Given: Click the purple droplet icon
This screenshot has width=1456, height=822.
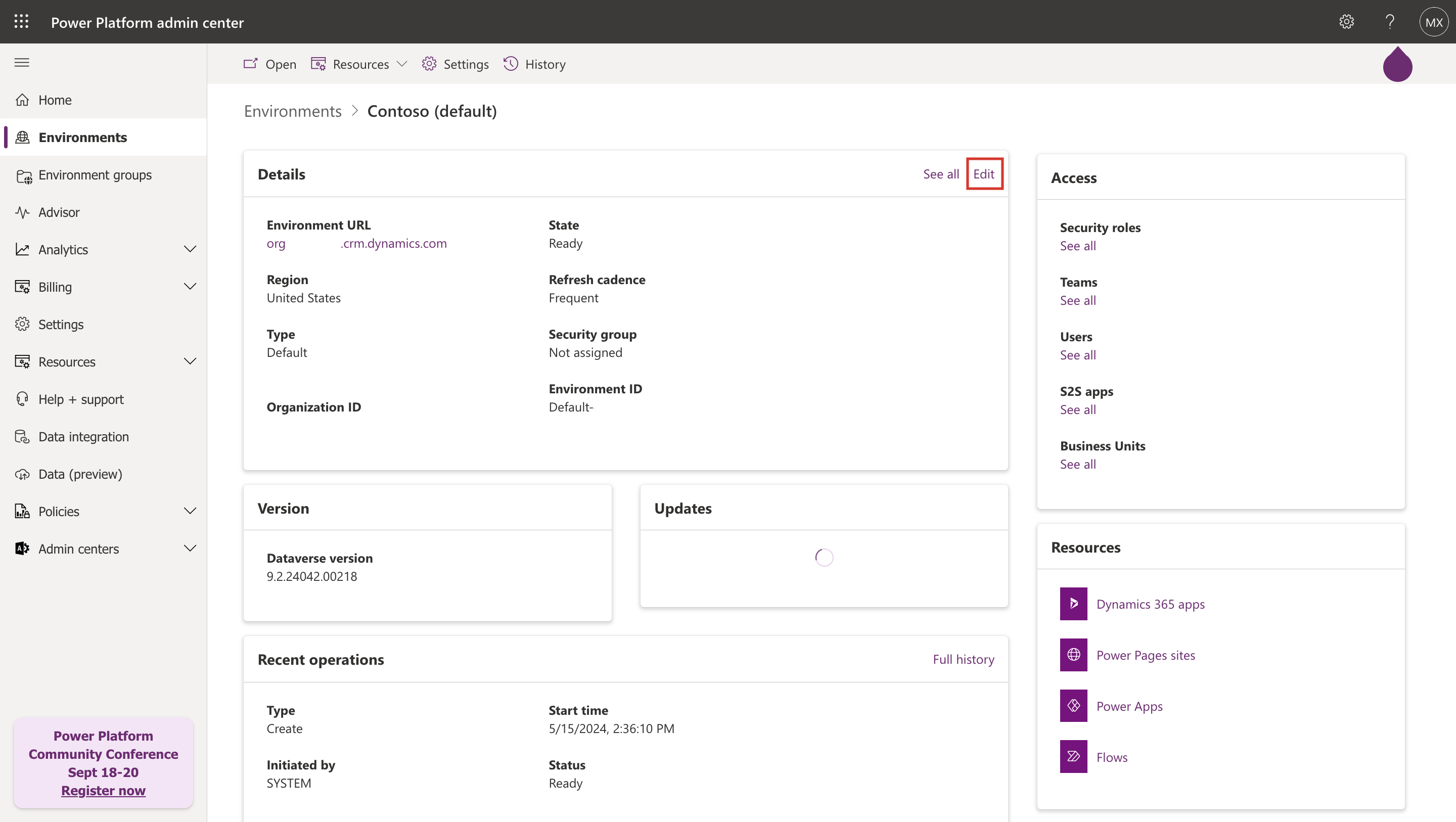Looking at the screenshot, I should click(x=1397, y=65).
